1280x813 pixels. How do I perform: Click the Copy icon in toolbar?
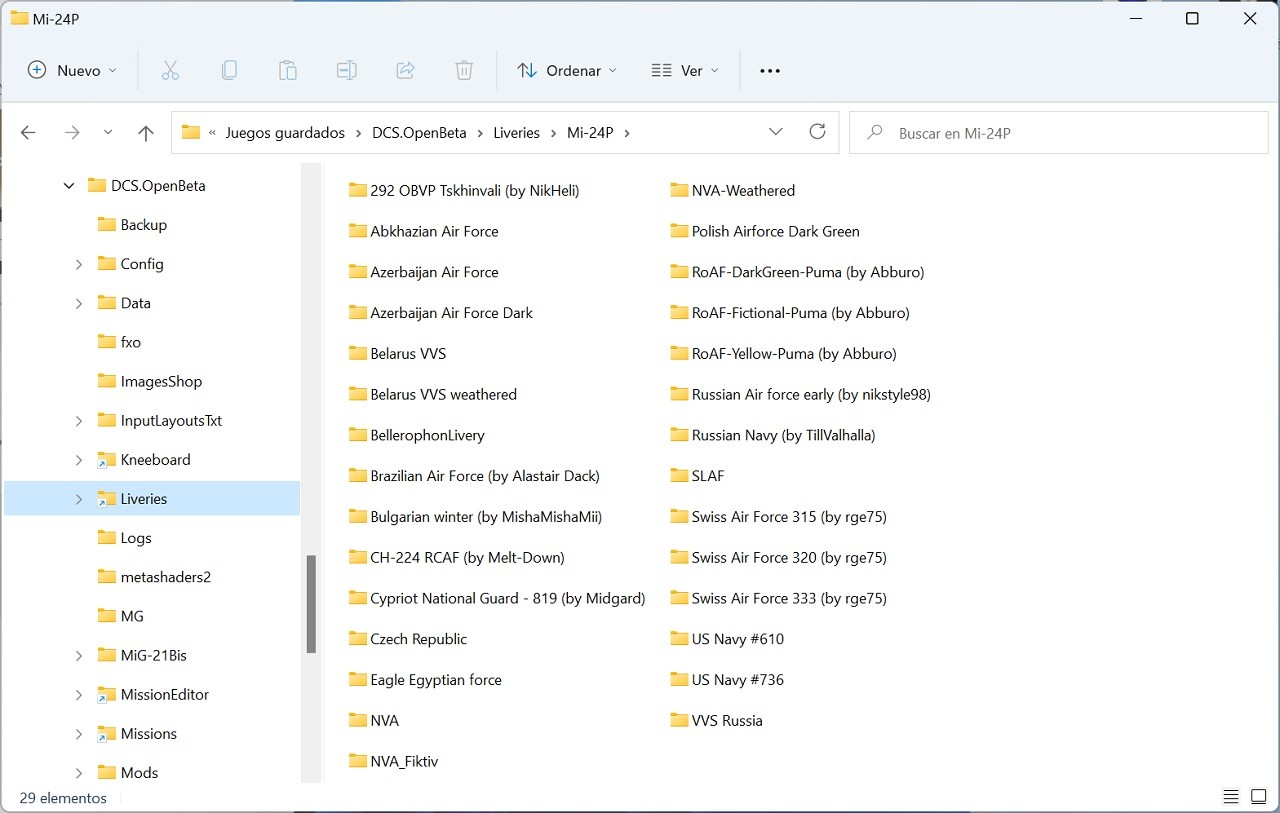click(229, 70)
